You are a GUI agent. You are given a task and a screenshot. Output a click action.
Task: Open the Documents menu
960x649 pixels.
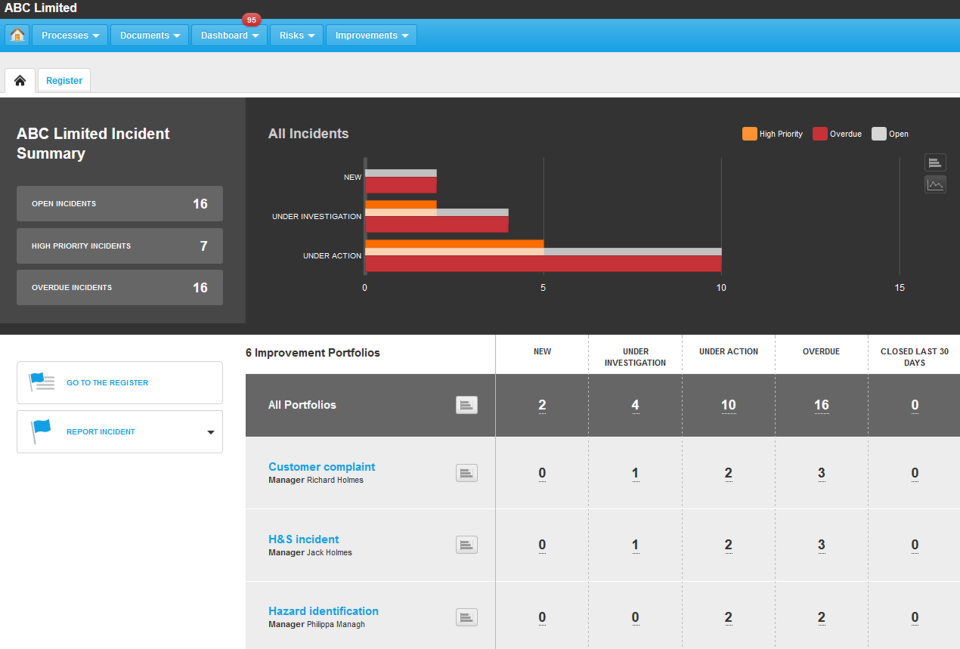point(148,34)
